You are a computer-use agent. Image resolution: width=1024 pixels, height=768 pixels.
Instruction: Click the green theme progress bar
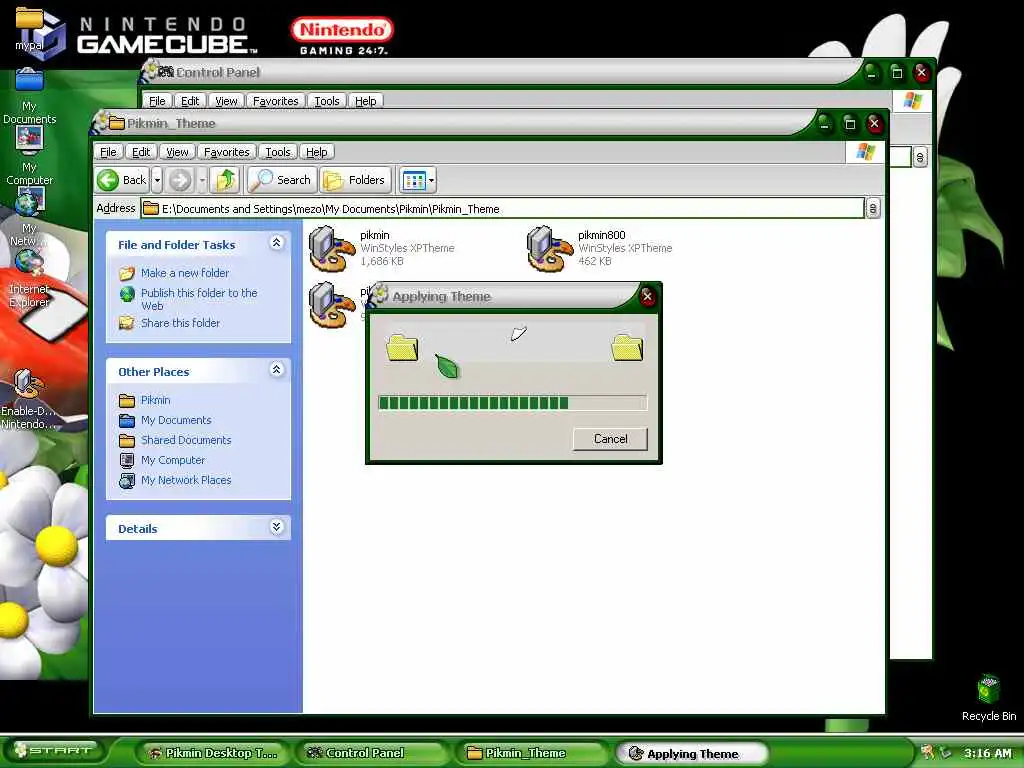coord(513,402)
